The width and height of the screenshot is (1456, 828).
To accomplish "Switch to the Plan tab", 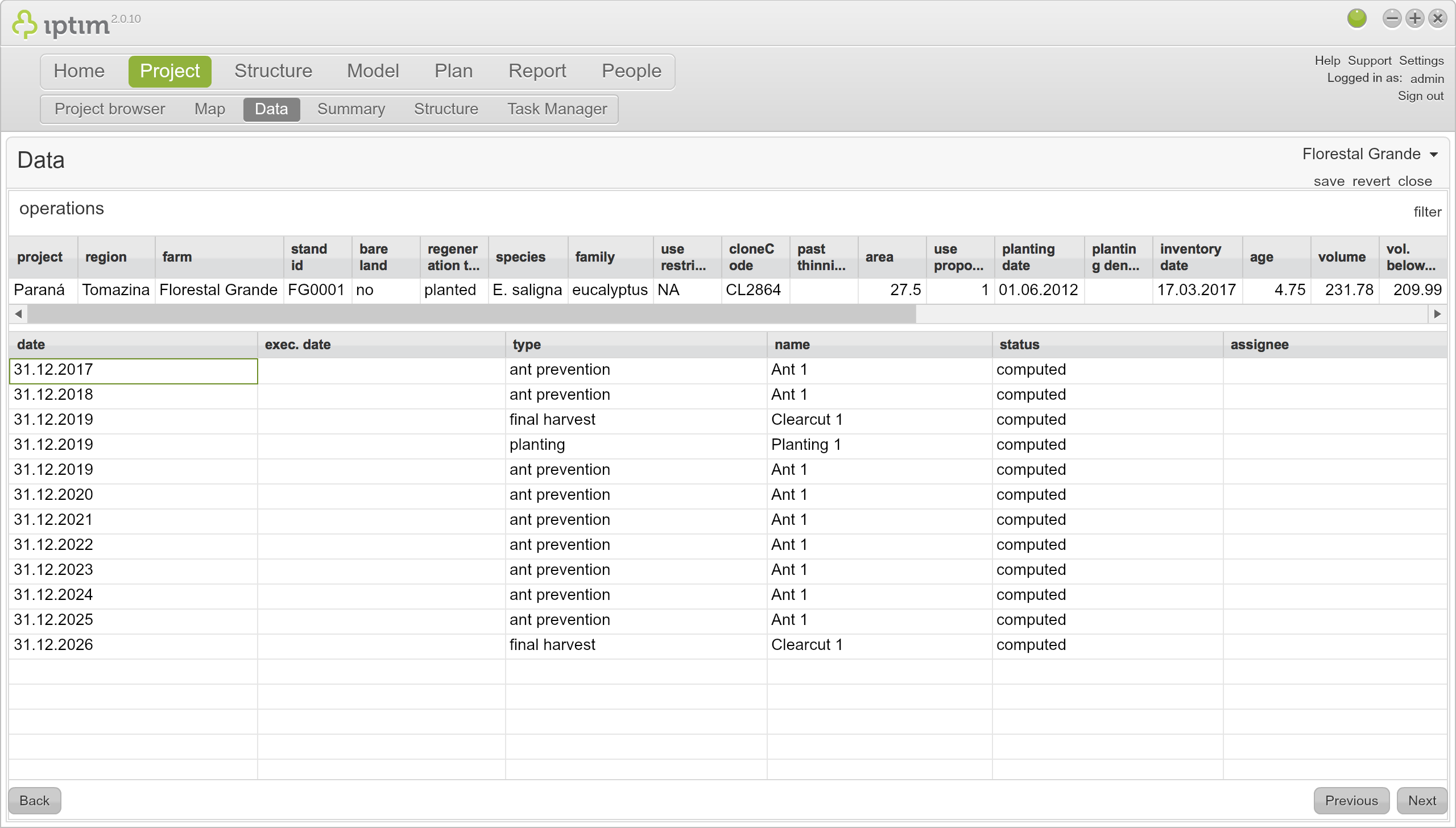I will tap(453, 71).
